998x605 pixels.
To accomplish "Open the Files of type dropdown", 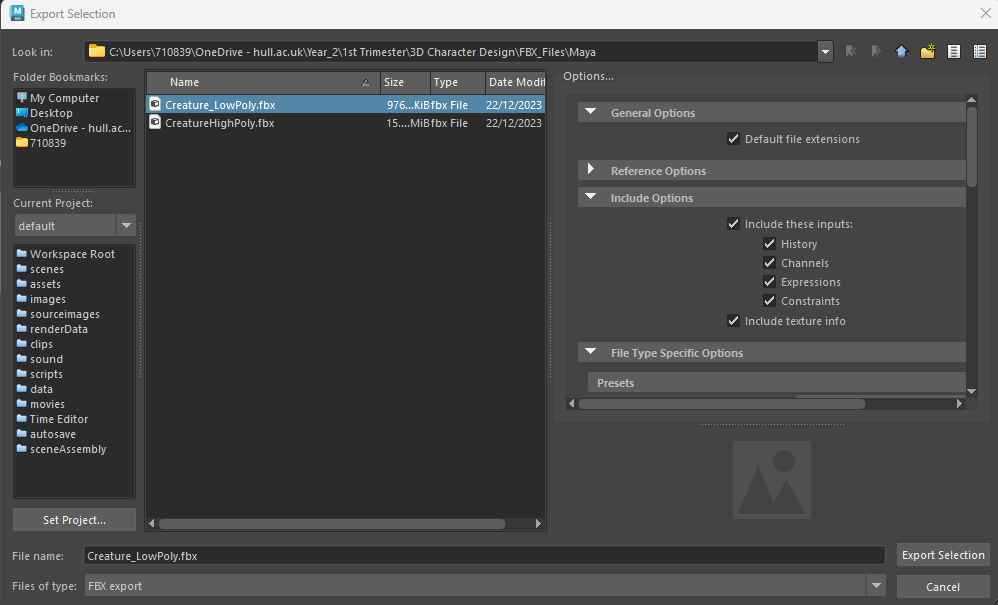I will tap(876, 586).
